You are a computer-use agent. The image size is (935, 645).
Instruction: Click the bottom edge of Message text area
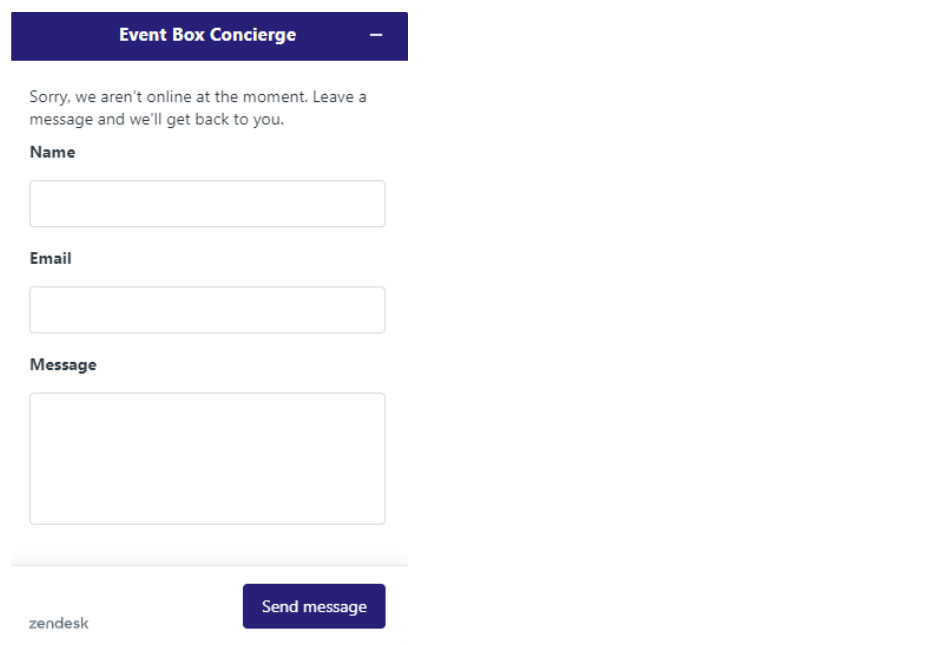pos(207,521)
